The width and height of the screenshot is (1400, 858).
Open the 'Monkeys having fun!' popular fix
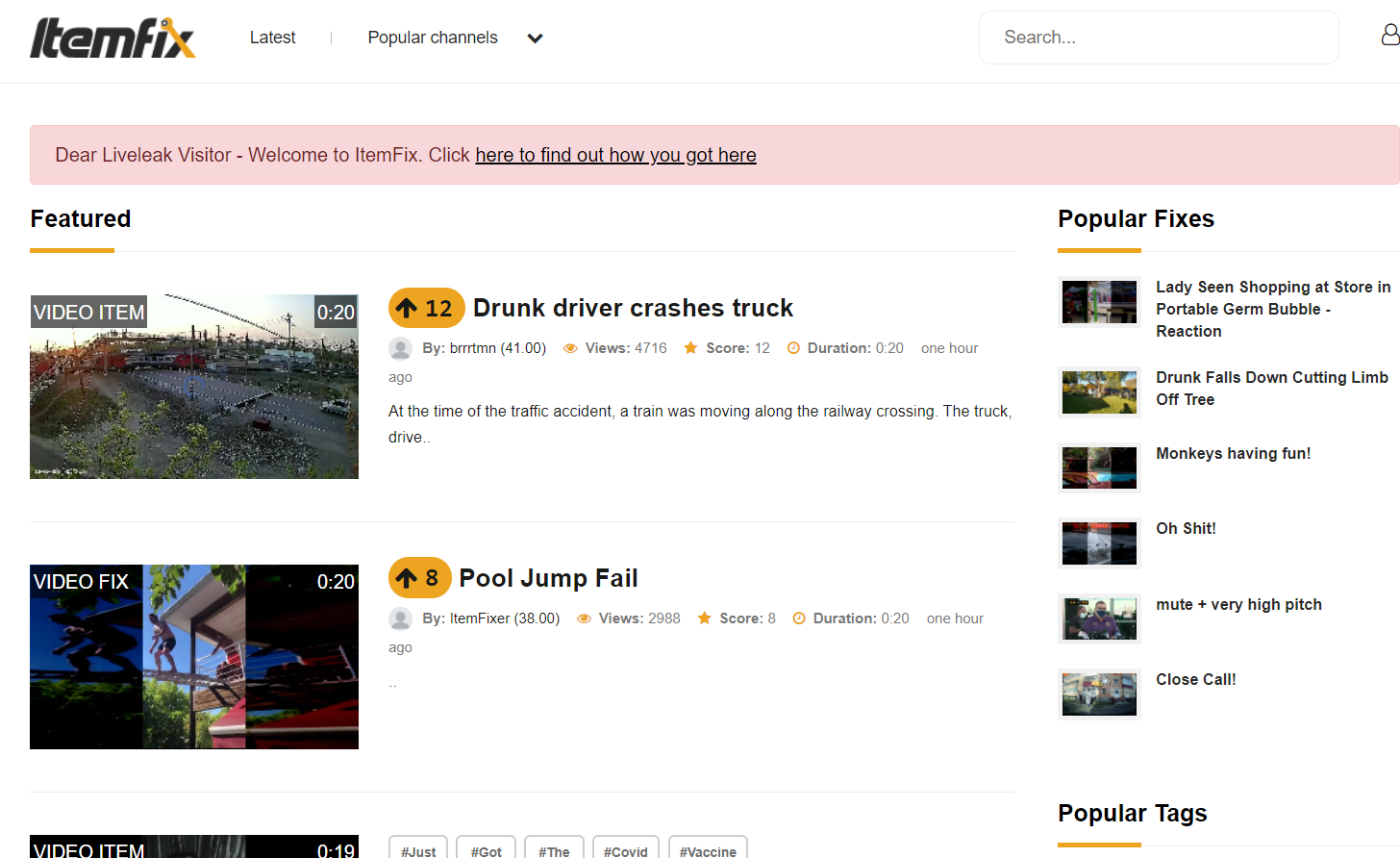pos(1233,453)
